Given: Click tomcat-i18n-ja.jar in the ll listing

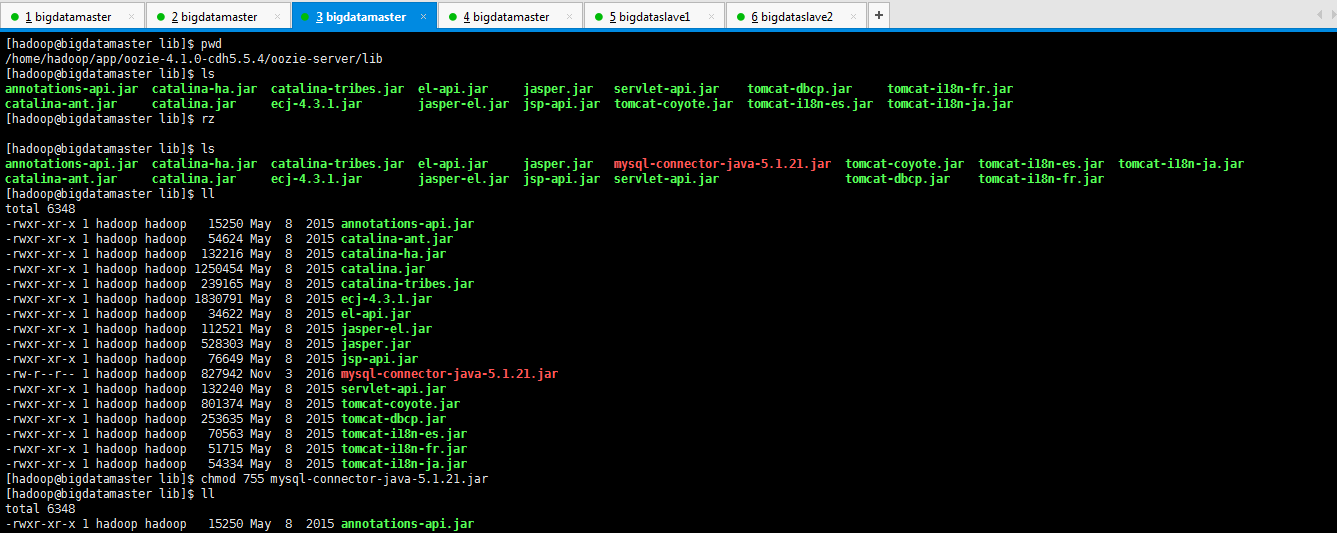Looking at the screenshot, I should pos(404,464).
